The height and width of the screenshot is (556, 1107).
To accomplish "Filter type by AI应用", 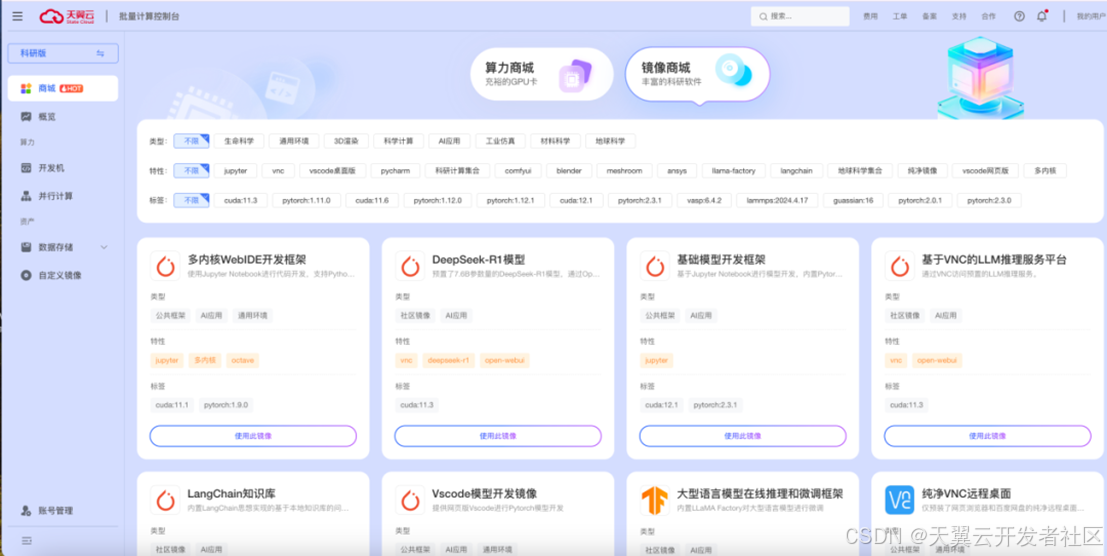I will click(x=449, y=141).
